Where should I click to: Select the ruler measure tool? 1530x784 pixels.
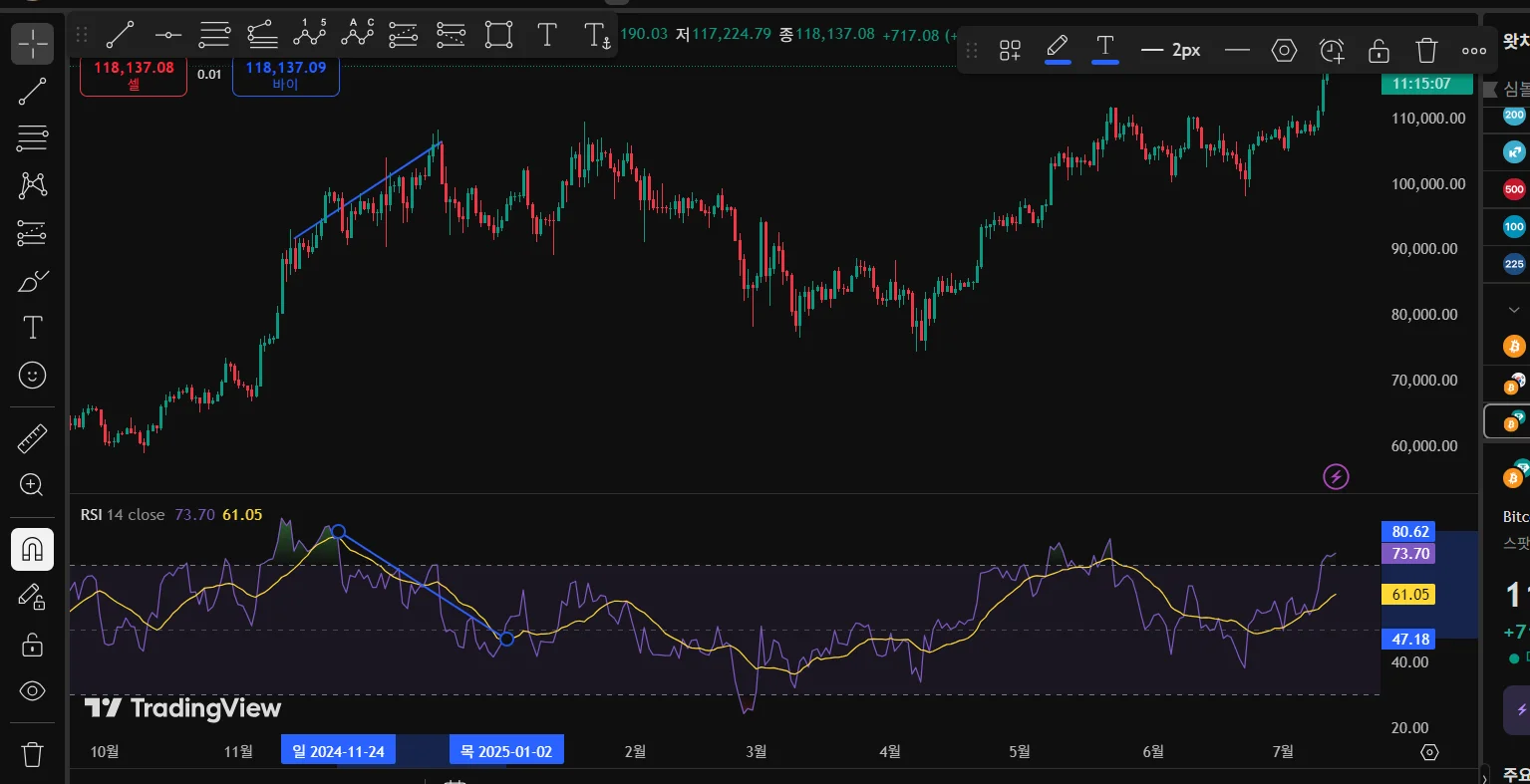tap(32, 438)
